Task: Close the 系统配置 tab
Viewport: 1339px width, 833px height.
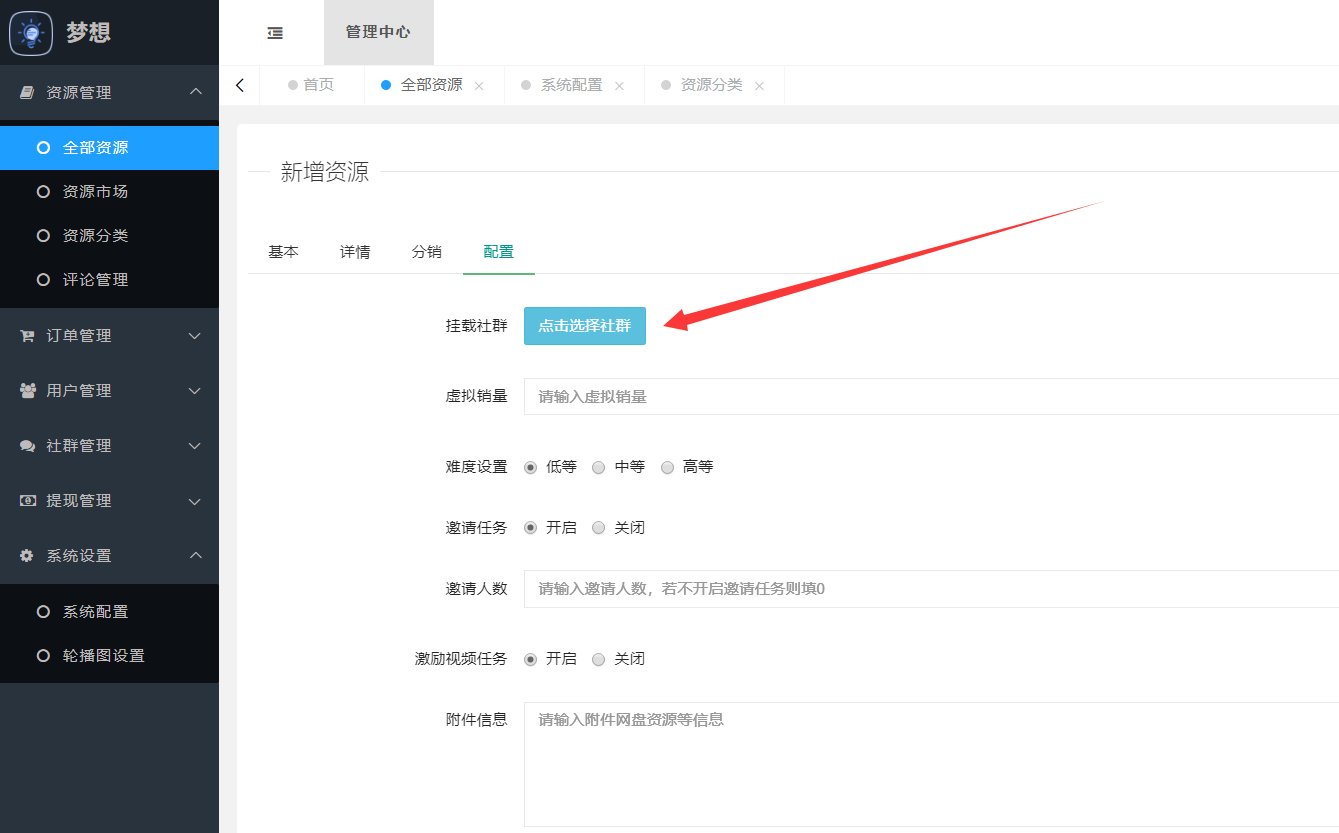Action: pyautogui.click(x=619, y=86)
